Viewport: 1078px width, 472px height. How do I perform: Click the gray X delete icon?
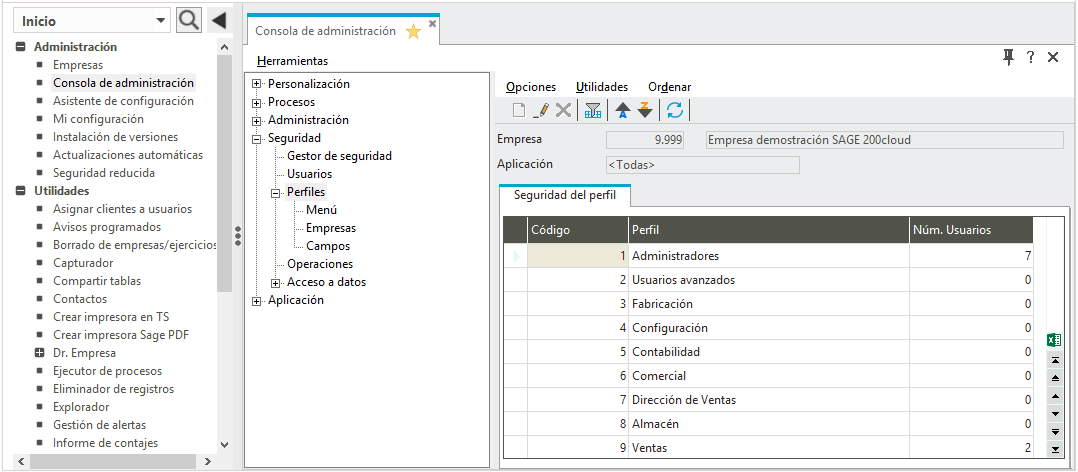coord(563,110)
